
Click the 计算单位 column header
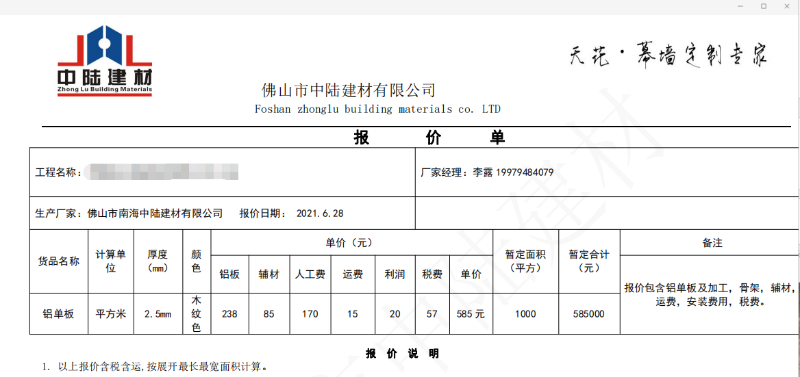click(111, 261)
